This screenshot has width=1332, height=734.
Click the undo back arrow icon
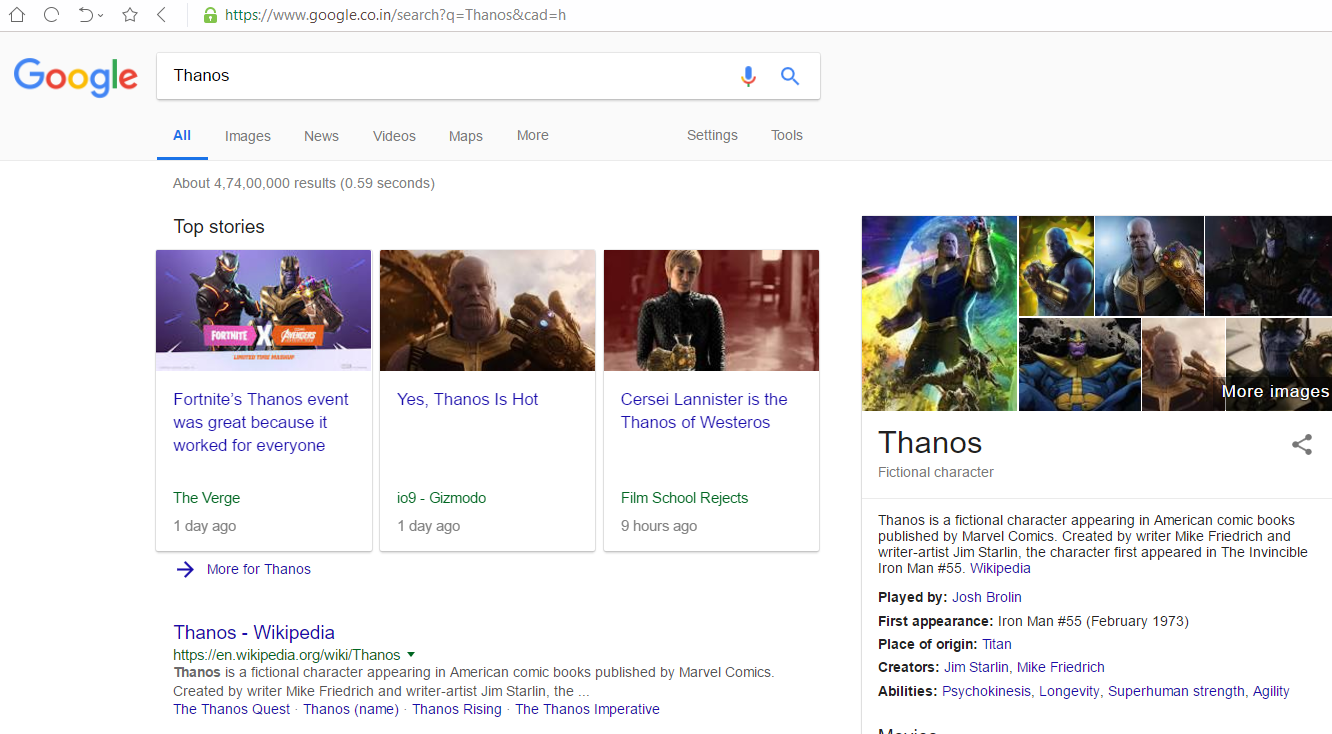click(86, 15)
